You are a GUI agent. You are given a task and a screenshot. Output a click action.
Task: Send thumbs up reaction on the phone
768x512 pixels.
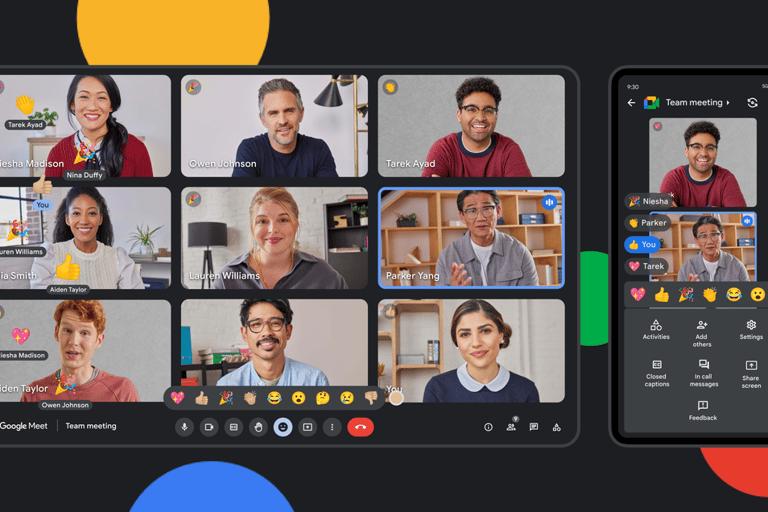(662, 294)
